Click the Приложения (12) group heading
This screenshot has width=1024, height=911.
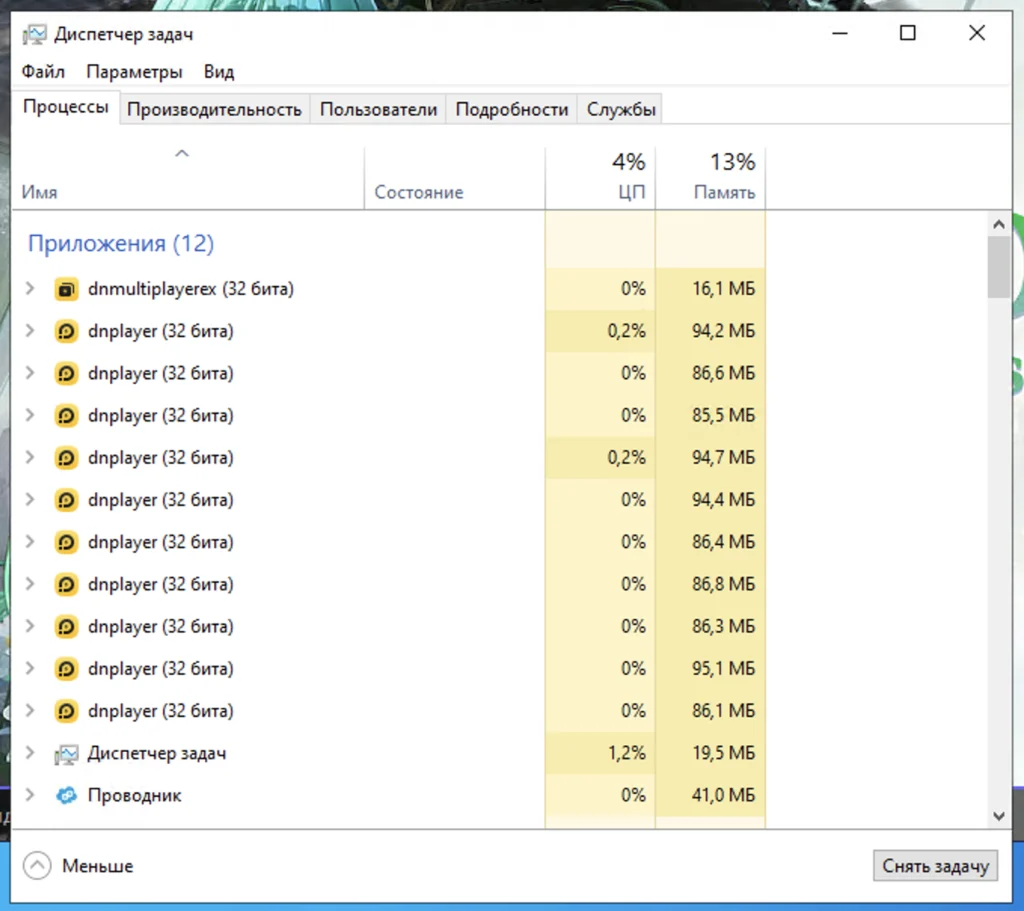tap(121, 244)
